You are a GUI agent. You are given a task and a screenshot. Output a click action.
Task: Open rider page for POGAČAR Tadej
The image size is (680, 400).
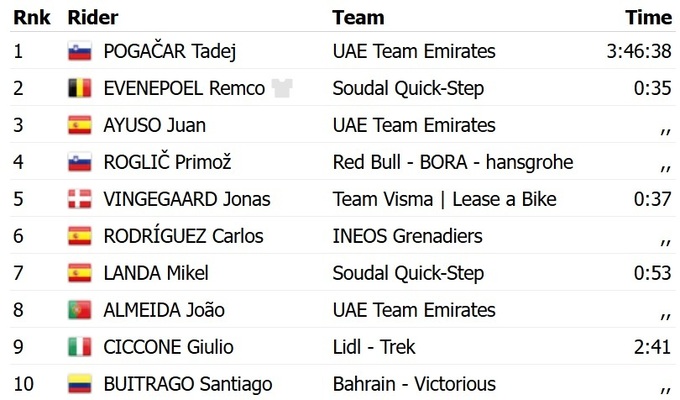point(170,52)
